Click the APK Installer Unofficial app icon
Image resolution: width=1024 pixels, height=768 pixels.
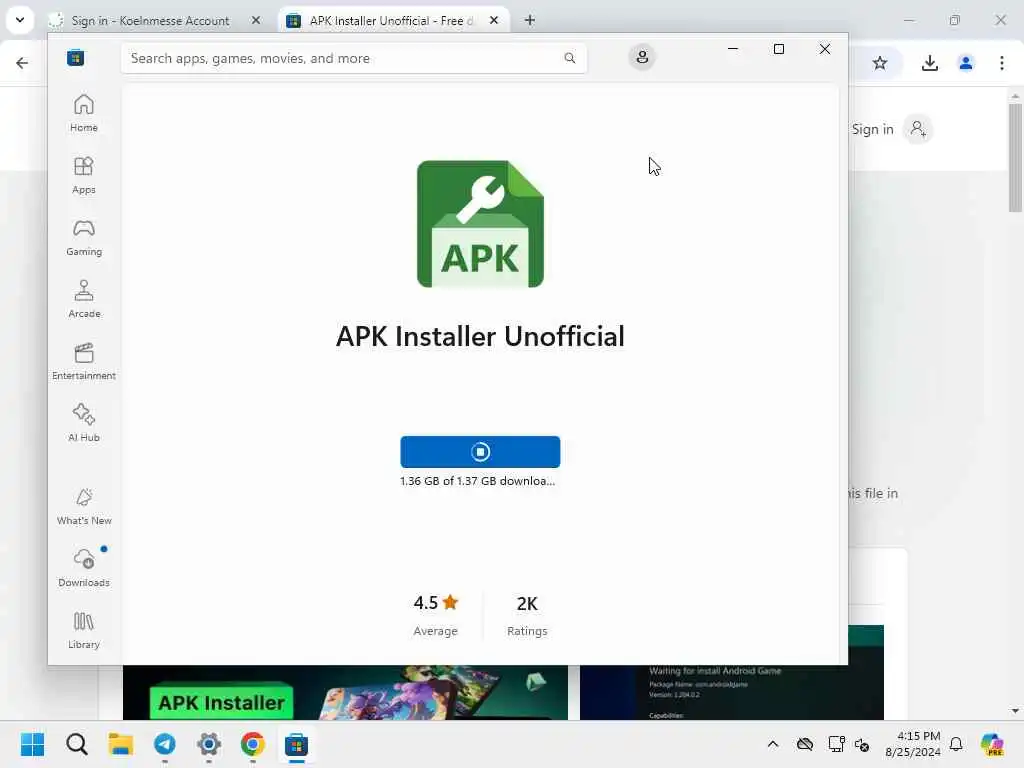[480, 224]
